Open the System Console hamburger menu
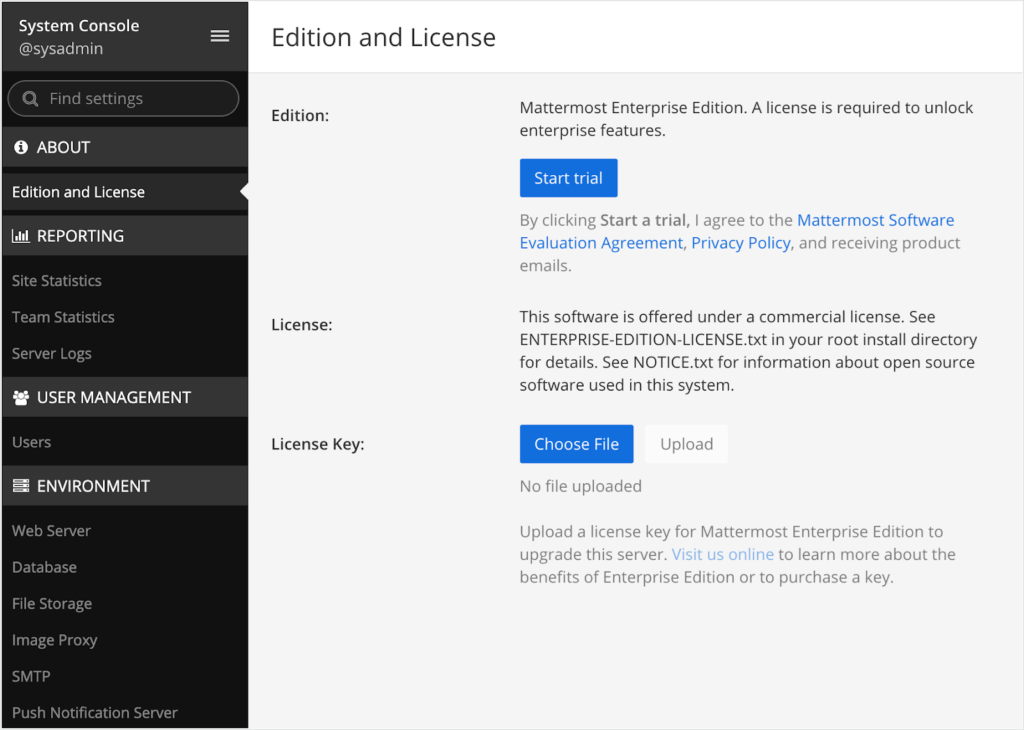The height and width of the screenshot is (730, 1024). tap(220, 37)
